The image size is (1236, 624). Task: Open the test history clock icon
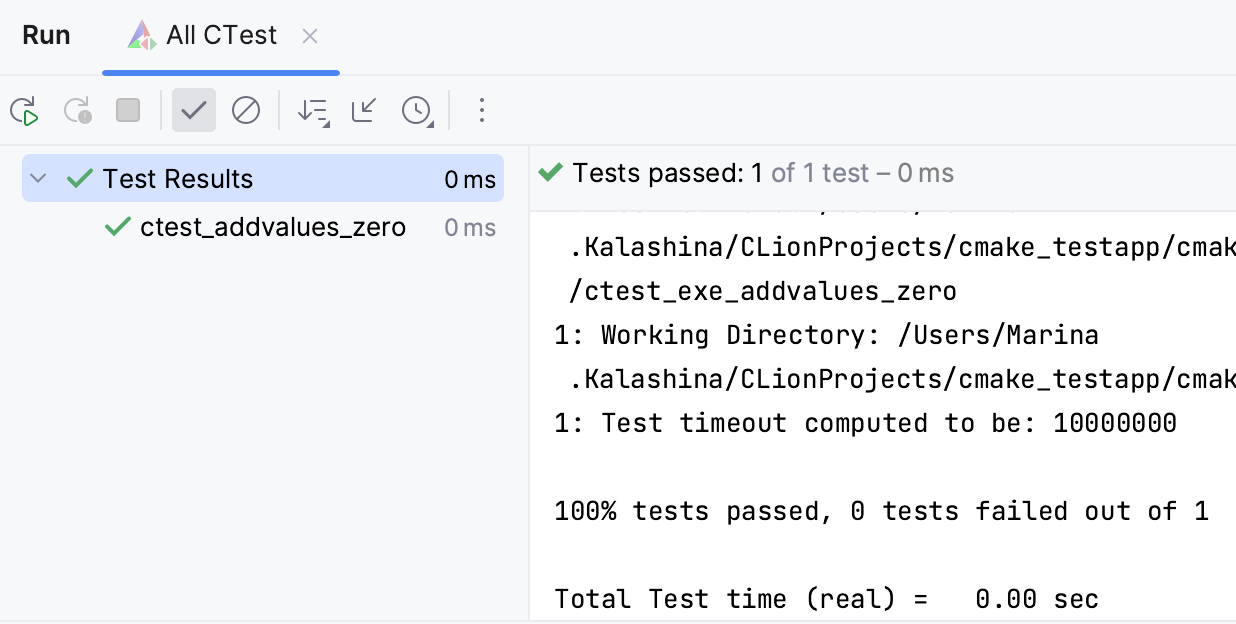(x=416, y=110)
